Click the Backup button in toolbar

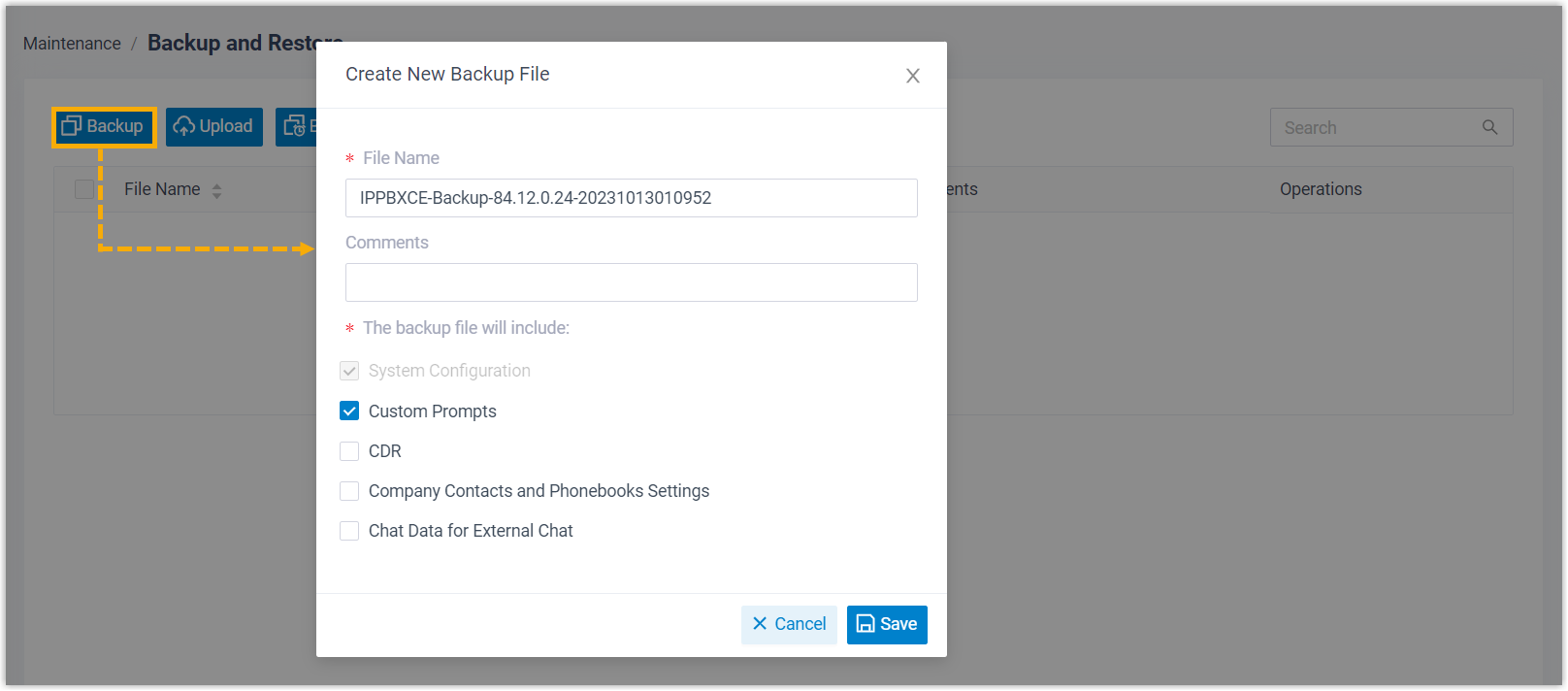(x=103, y=127)
